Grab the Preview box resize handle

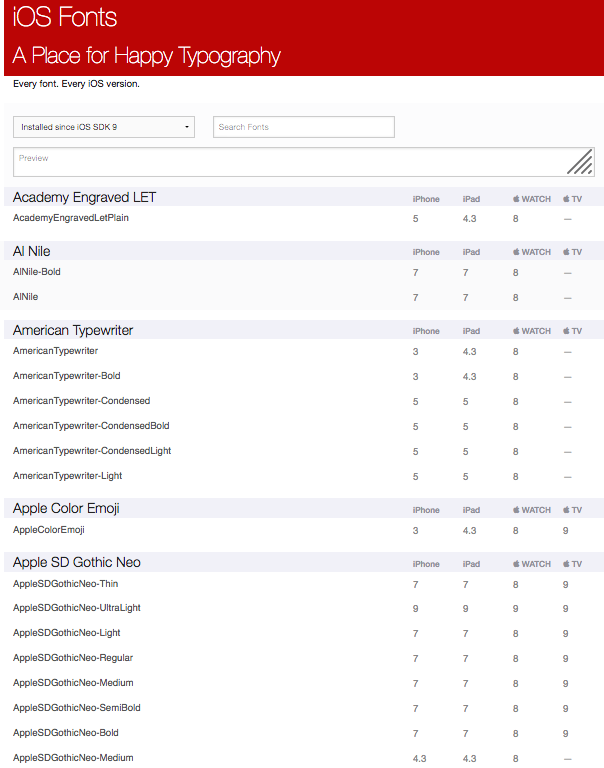[x=580, y=162]
